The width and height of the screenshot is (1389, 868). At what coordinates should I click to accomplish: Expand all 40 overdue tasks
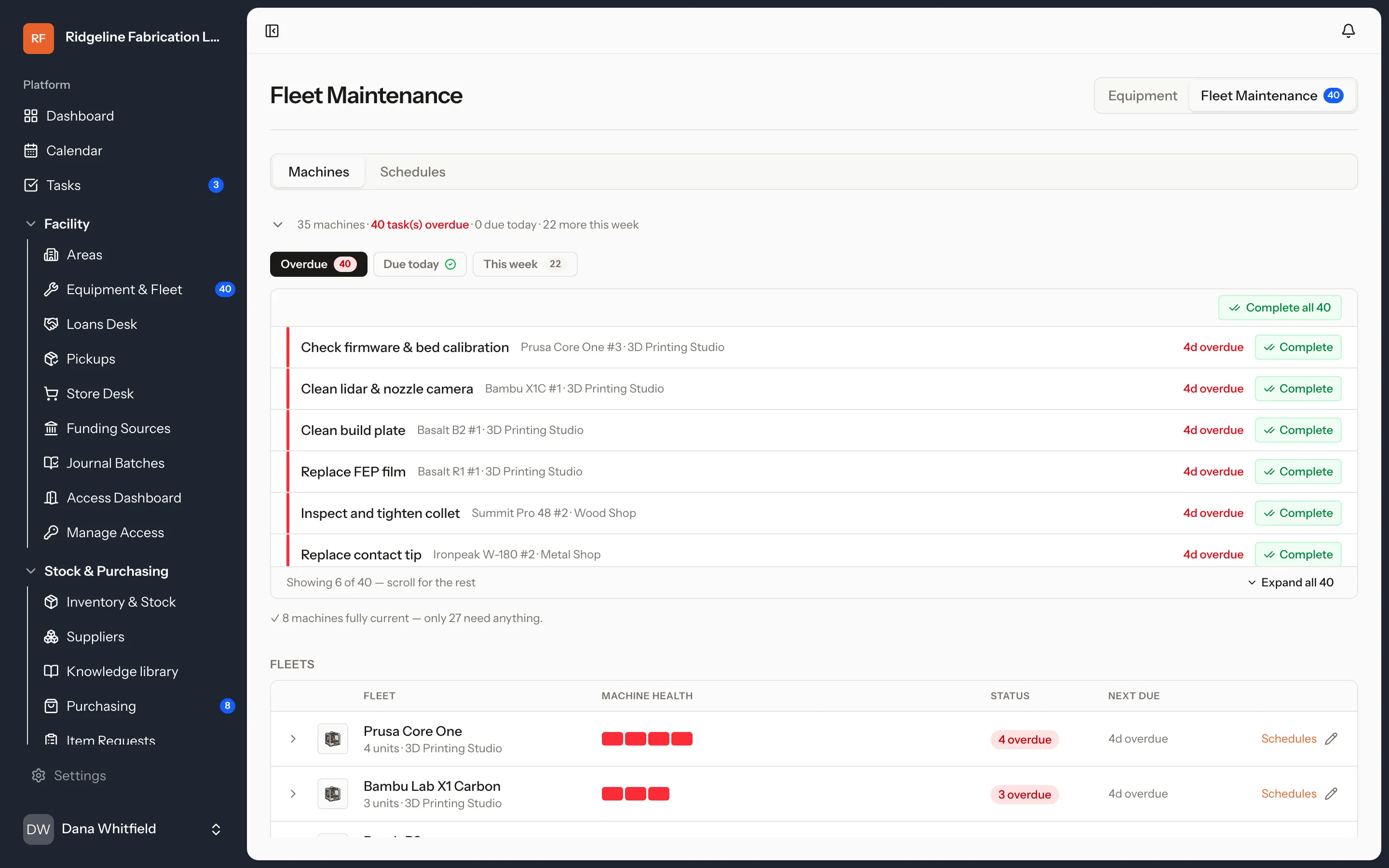1290,583
